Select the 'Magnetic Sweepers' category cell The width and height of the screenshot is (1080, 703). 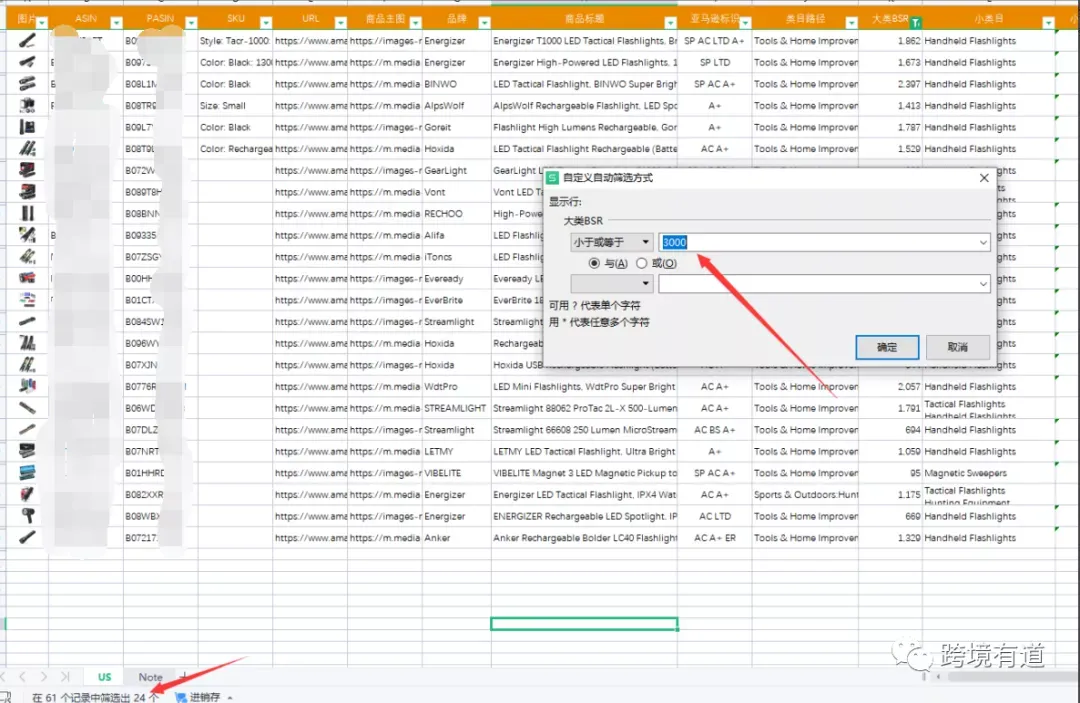click(989, 473)
